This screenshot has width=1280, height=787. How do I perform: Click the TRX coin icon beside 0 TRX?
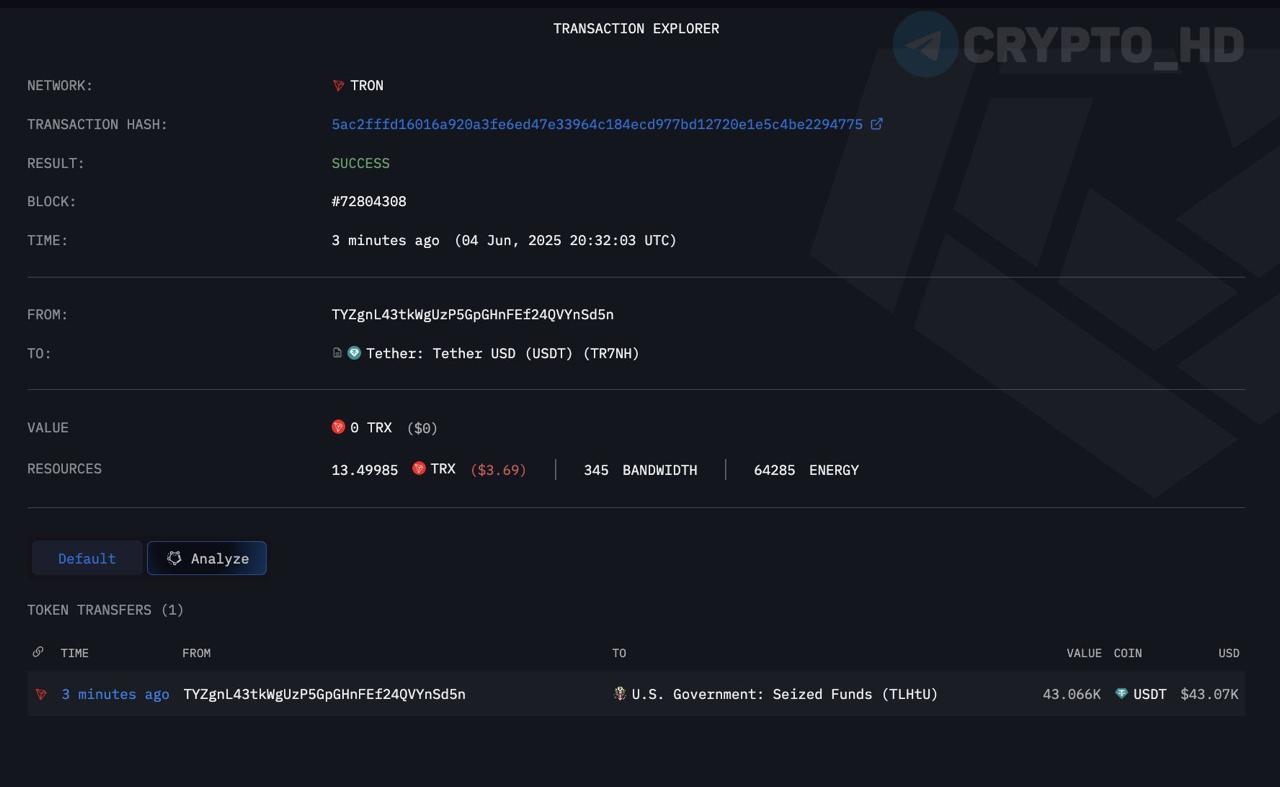tap(338, 427)
